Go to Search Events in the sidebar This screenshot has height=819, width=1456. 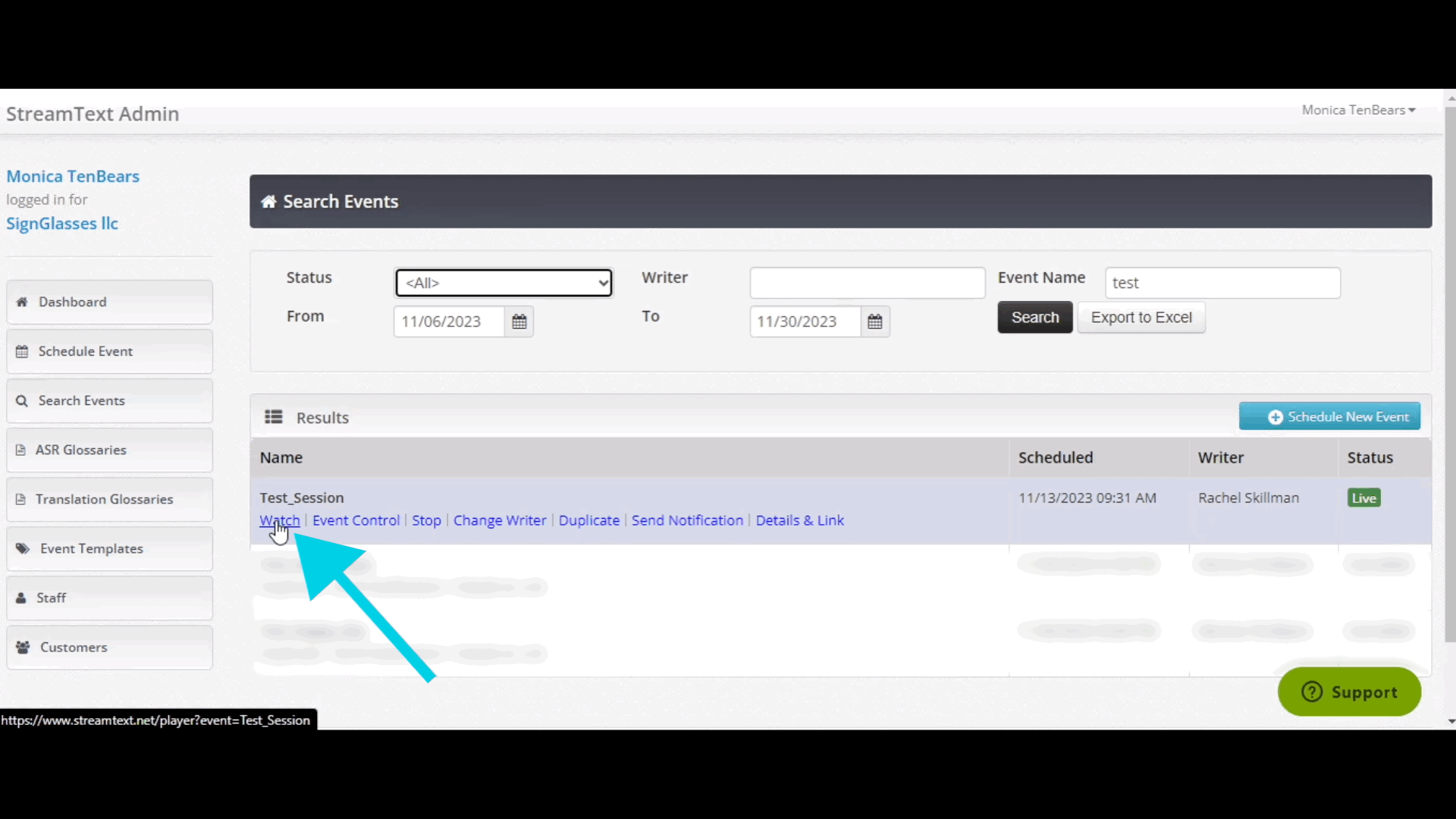[109, 400]
